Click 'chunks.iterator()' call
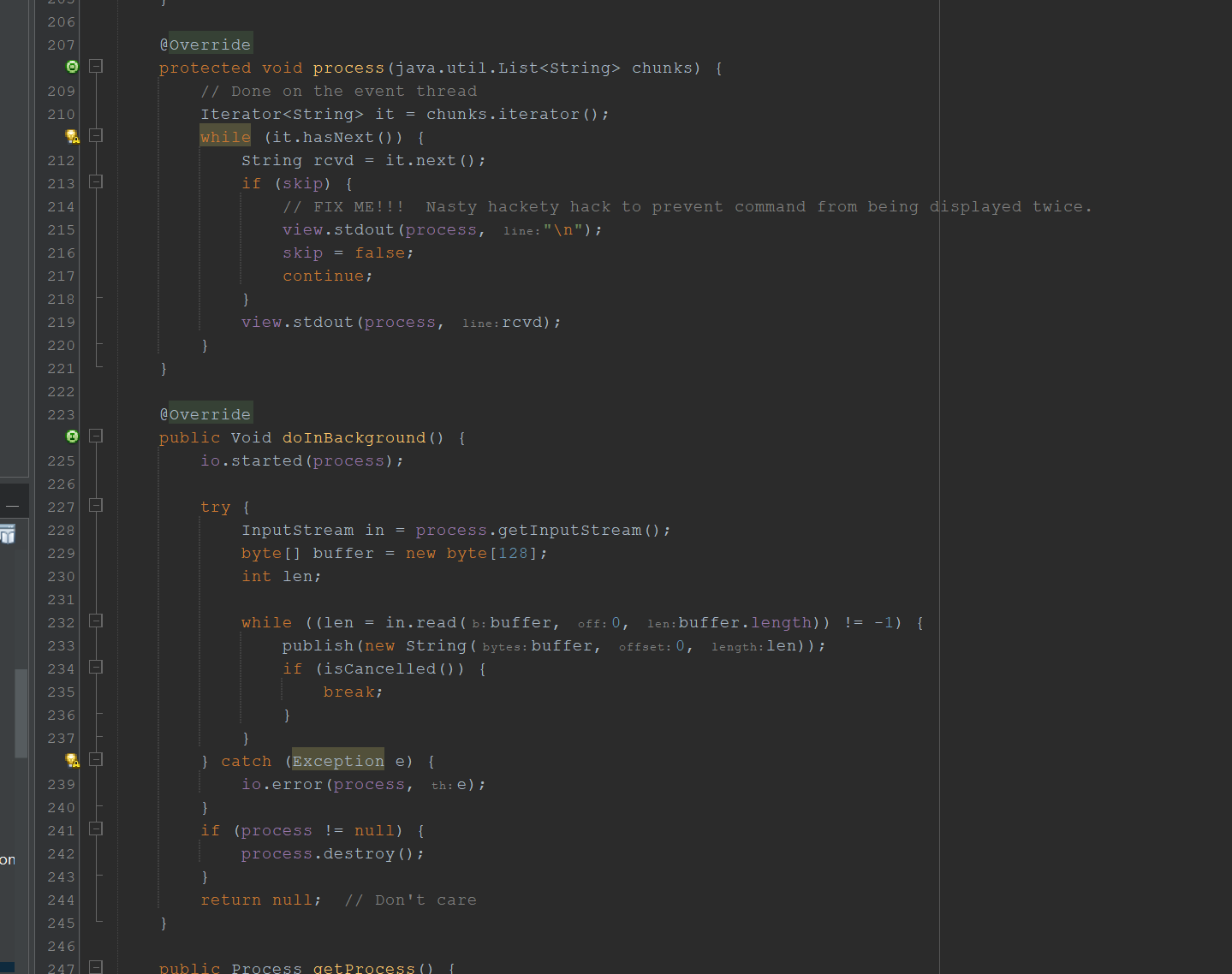This screenshot has height=974, width=1232. (513, 114)
